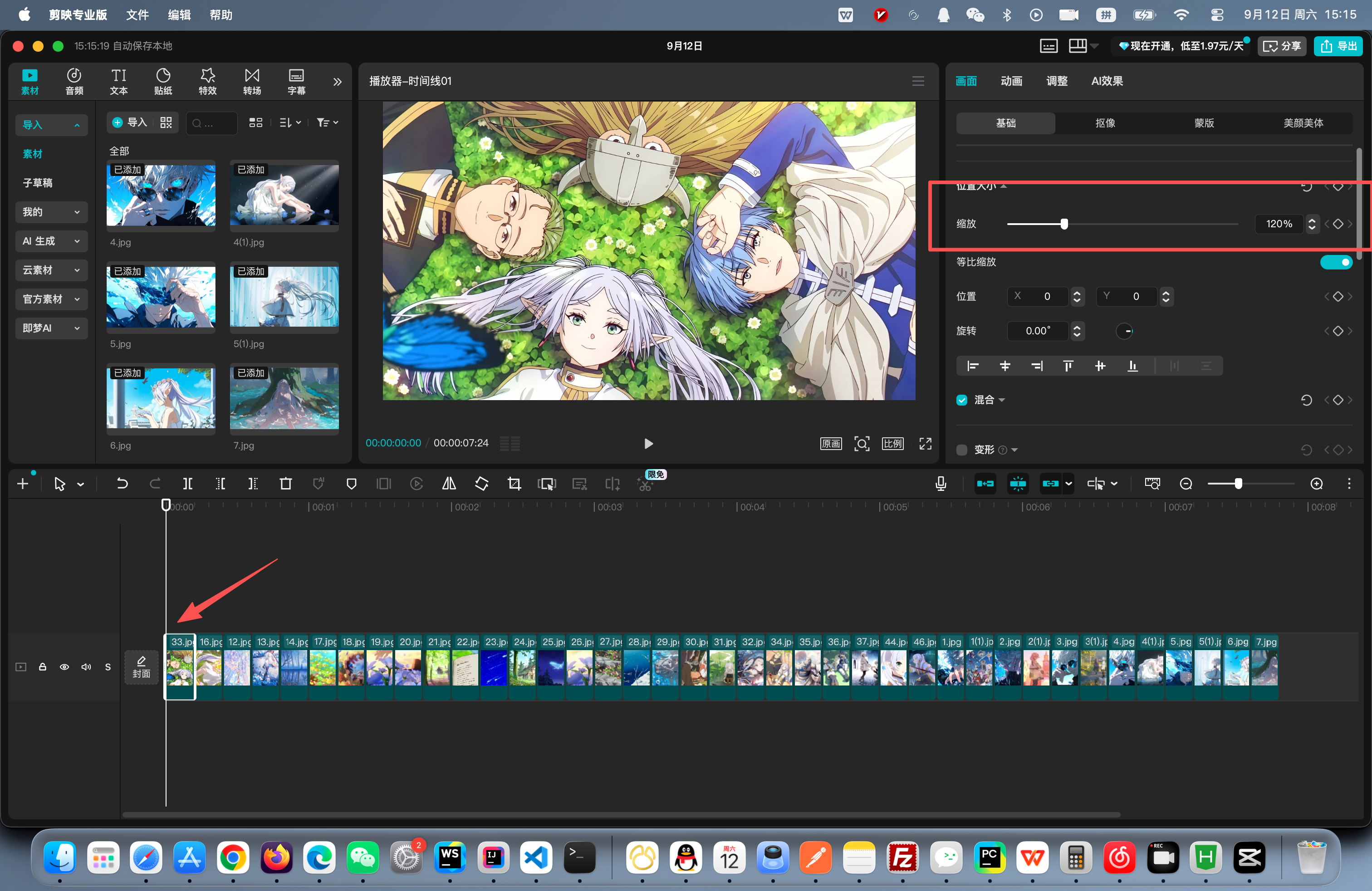
Task: Click the player panel hamburger menu icon
Action: point(918,81)
